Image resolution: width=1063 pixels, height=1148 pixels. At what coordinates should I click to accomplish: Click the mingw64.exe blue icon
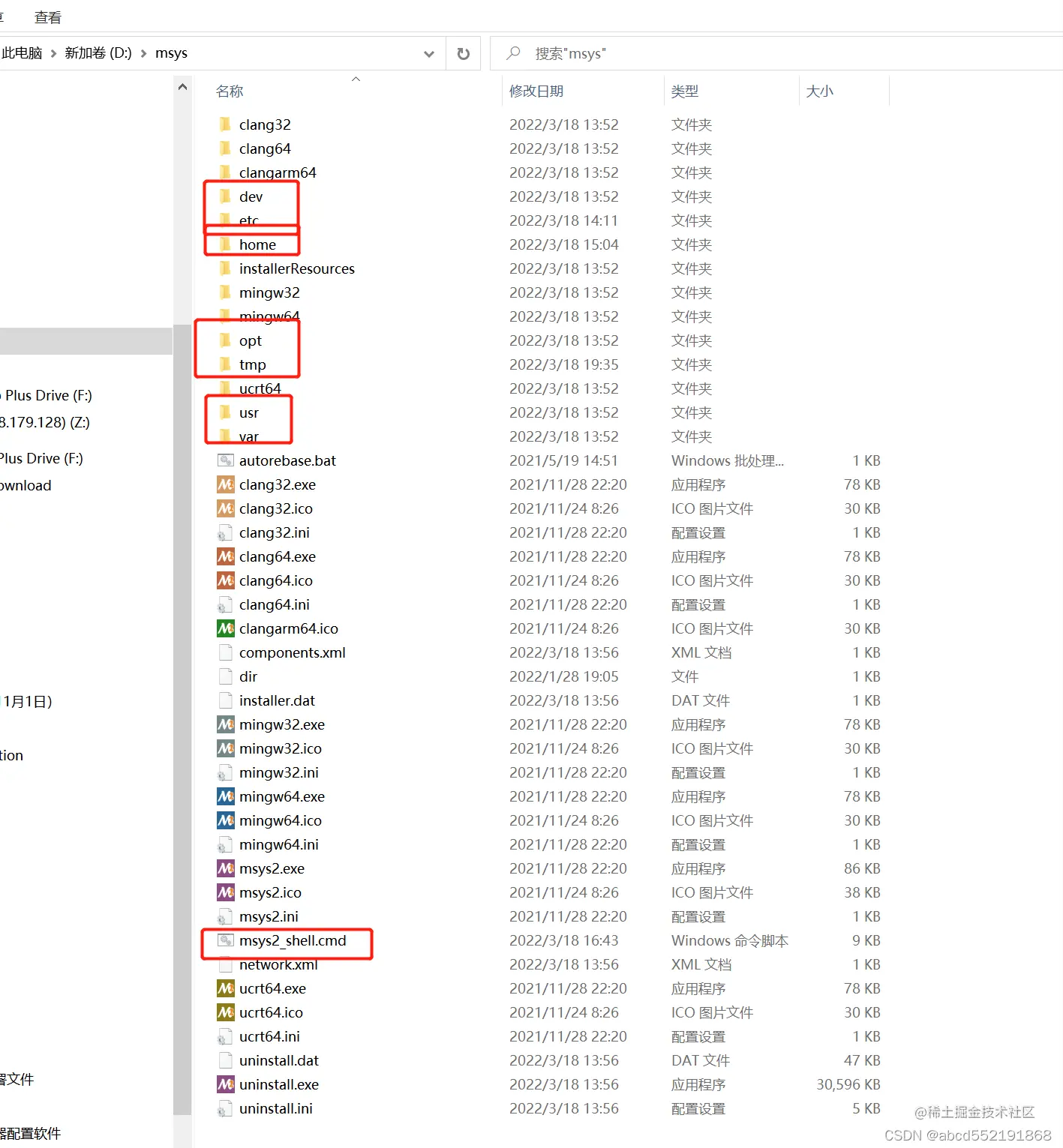coord(226,796)
